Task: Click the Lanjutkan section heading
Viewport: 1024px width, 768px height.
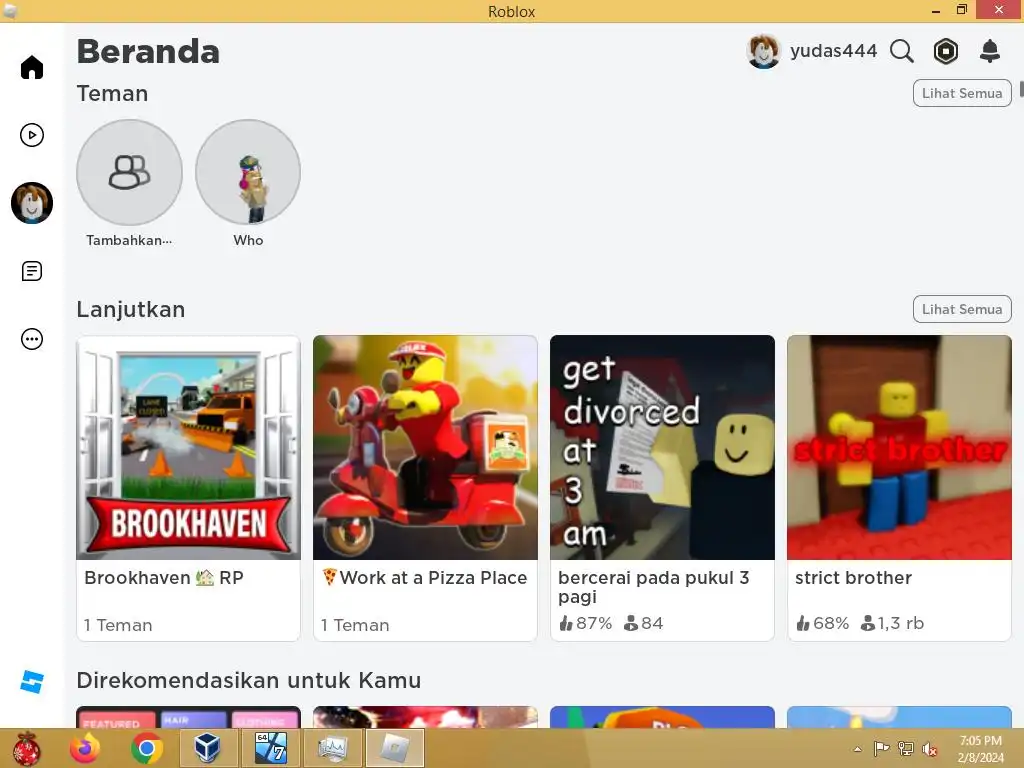Action: point(131,310)
